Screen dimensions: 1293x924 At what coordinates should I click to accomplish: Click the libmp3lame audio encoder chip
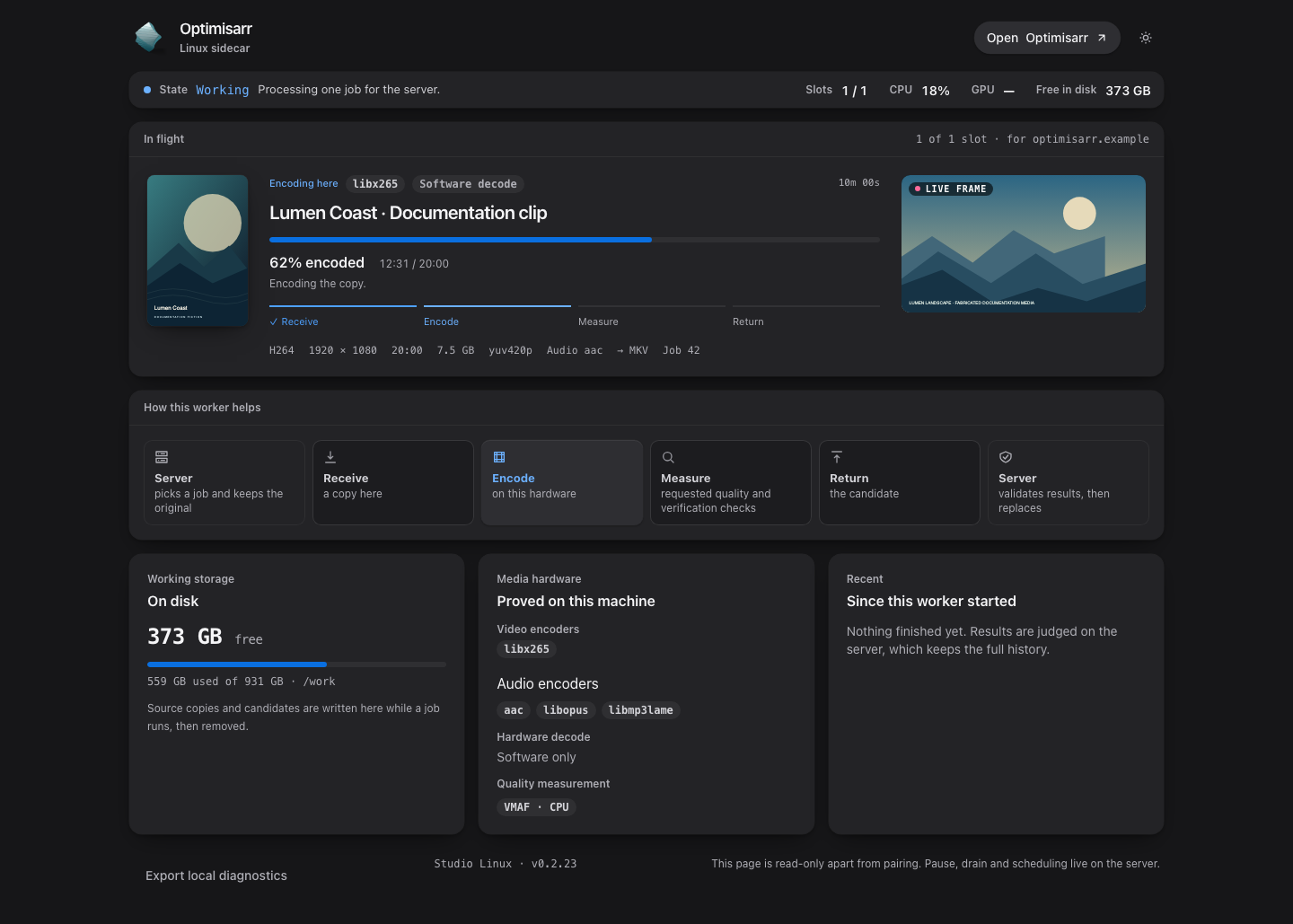pos(641,710)
